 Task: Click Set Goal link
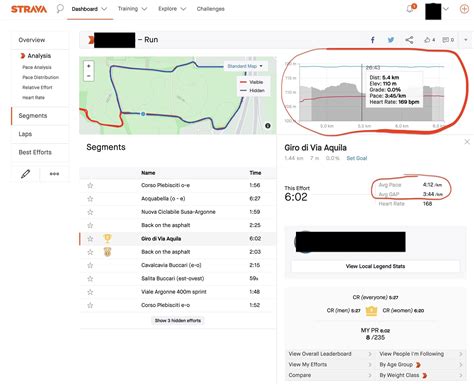(356, 158)
